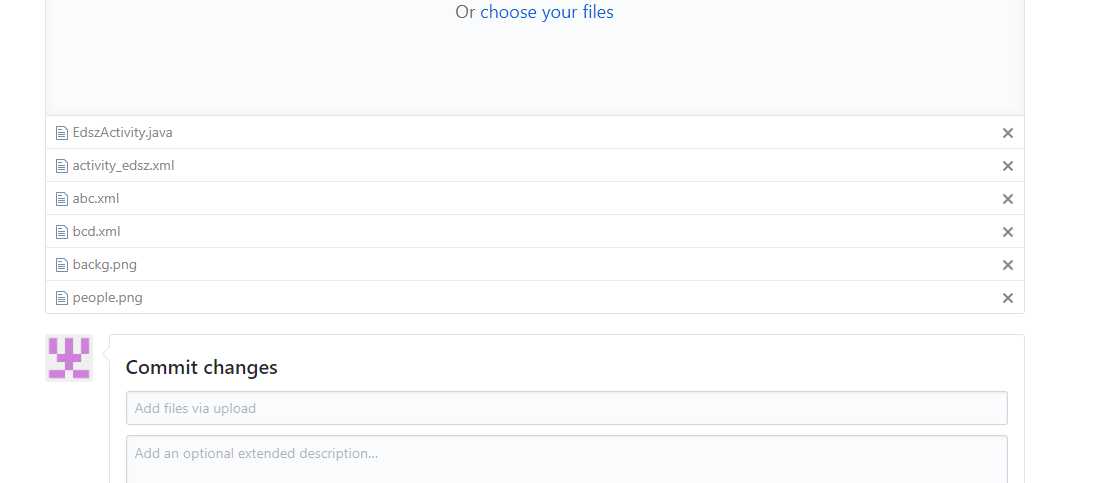Focus the optional extended description box
The width and height of the screenshot is (1095, 483).
(566, 459)
